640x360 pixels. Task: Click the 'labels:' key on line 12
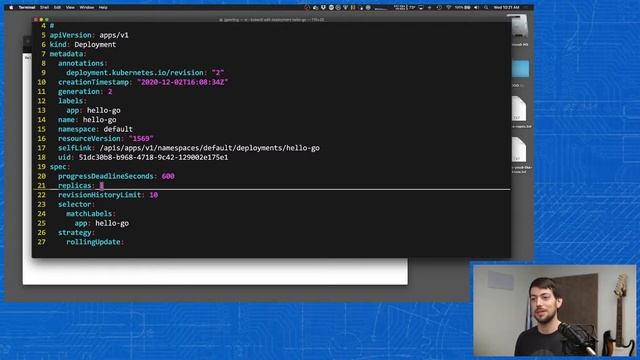coord(72,101)
